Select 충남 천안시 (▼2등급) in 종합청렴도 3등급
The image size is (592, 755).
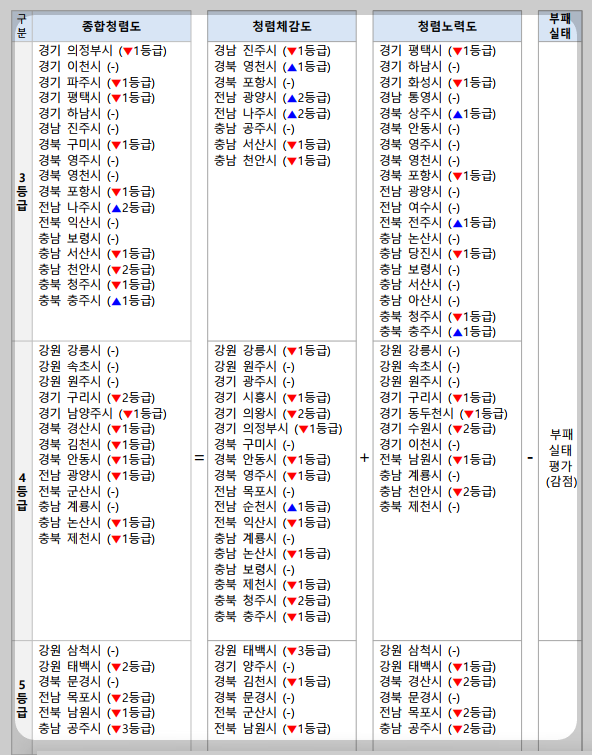tap(97, 270)
